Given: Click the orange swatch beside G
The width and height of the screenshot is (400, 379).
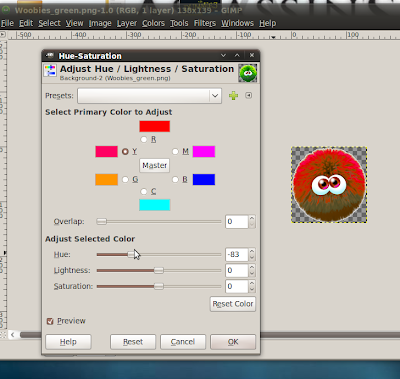Looking at the screenshot, I should point(106,179).
